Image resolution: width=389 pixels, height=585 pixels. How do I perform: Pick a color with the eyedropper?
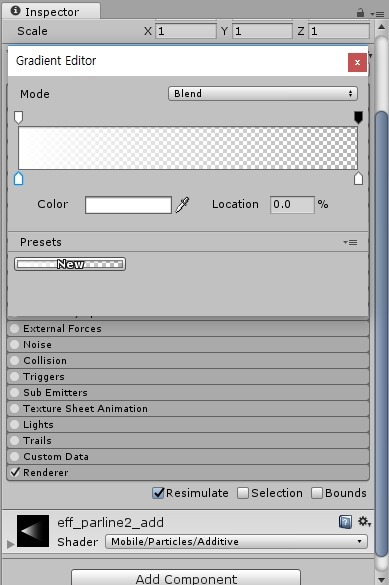182,204
